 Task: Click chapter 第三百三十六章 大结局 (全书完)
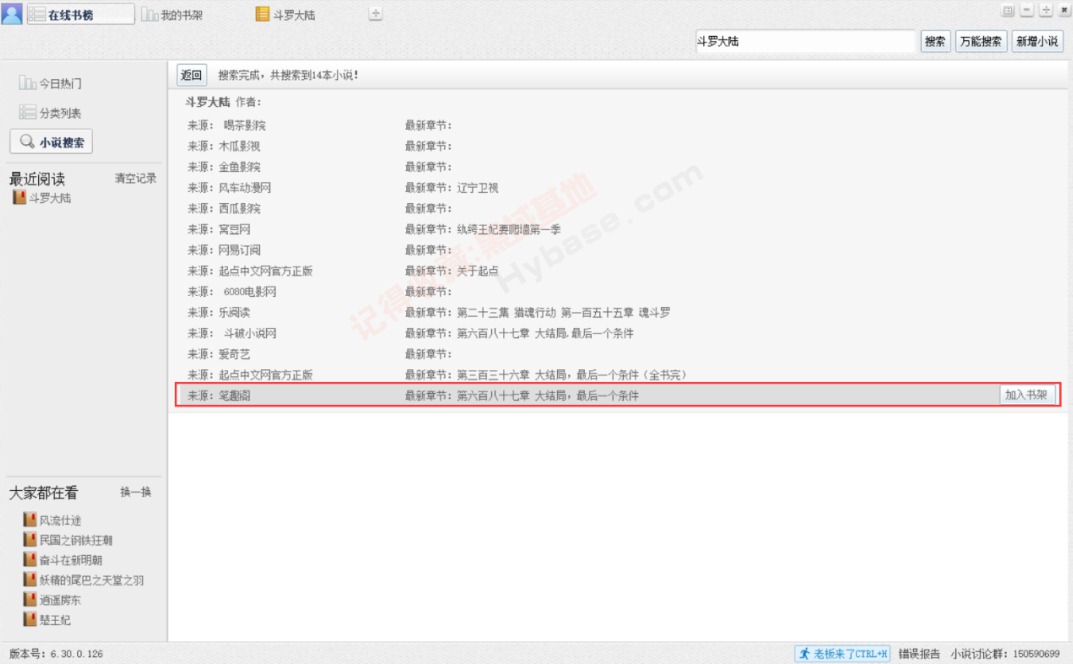tap(571, 375)
